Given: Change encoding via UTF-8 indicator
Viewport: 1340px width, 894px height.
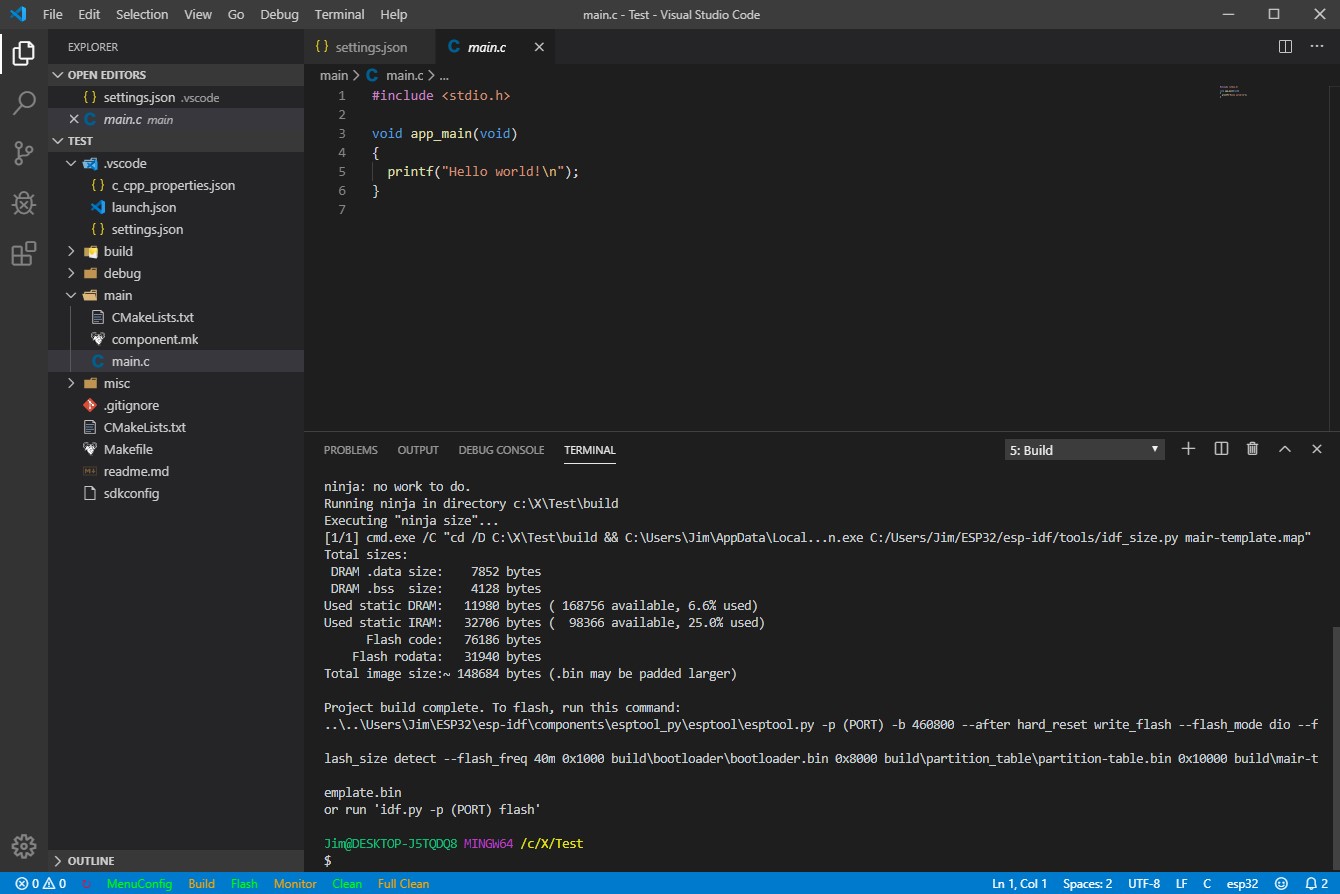Looking at the screenshot, I should point(1144,884).
